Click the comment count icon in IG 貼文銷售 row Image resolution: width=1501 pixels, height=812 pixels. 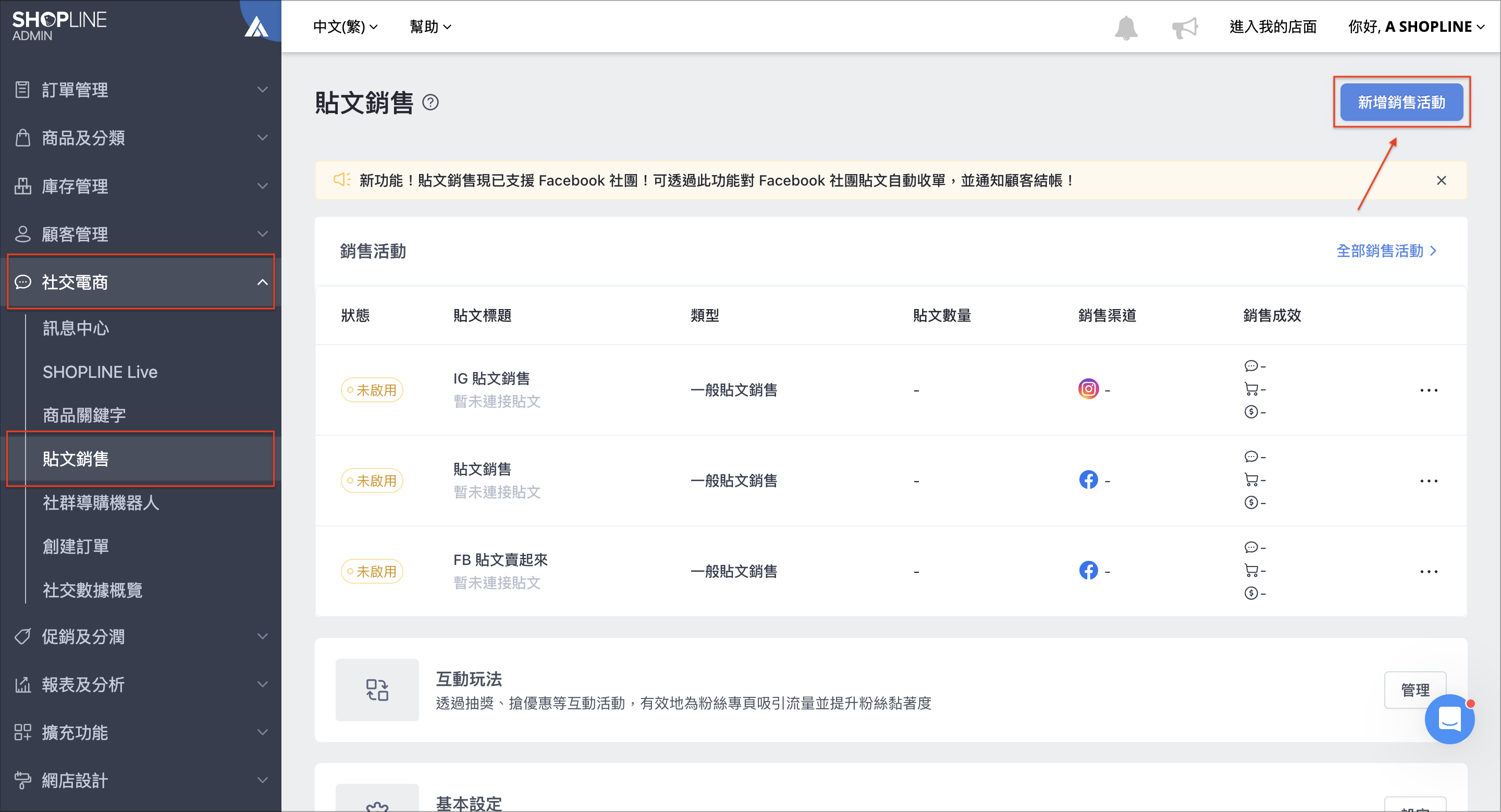coord(1250,366)
